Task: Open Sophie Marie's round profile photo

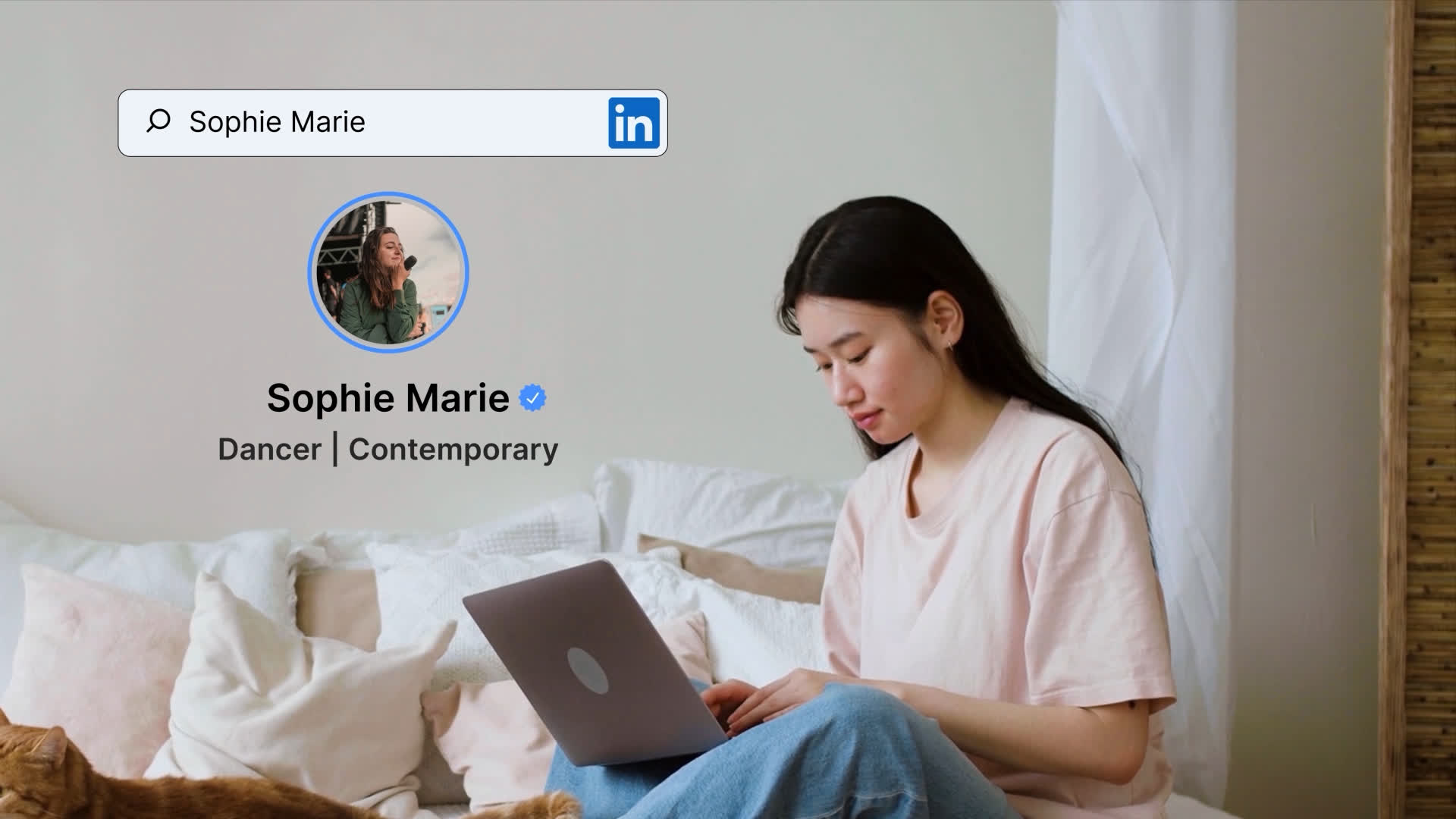Action: point(388,272)
